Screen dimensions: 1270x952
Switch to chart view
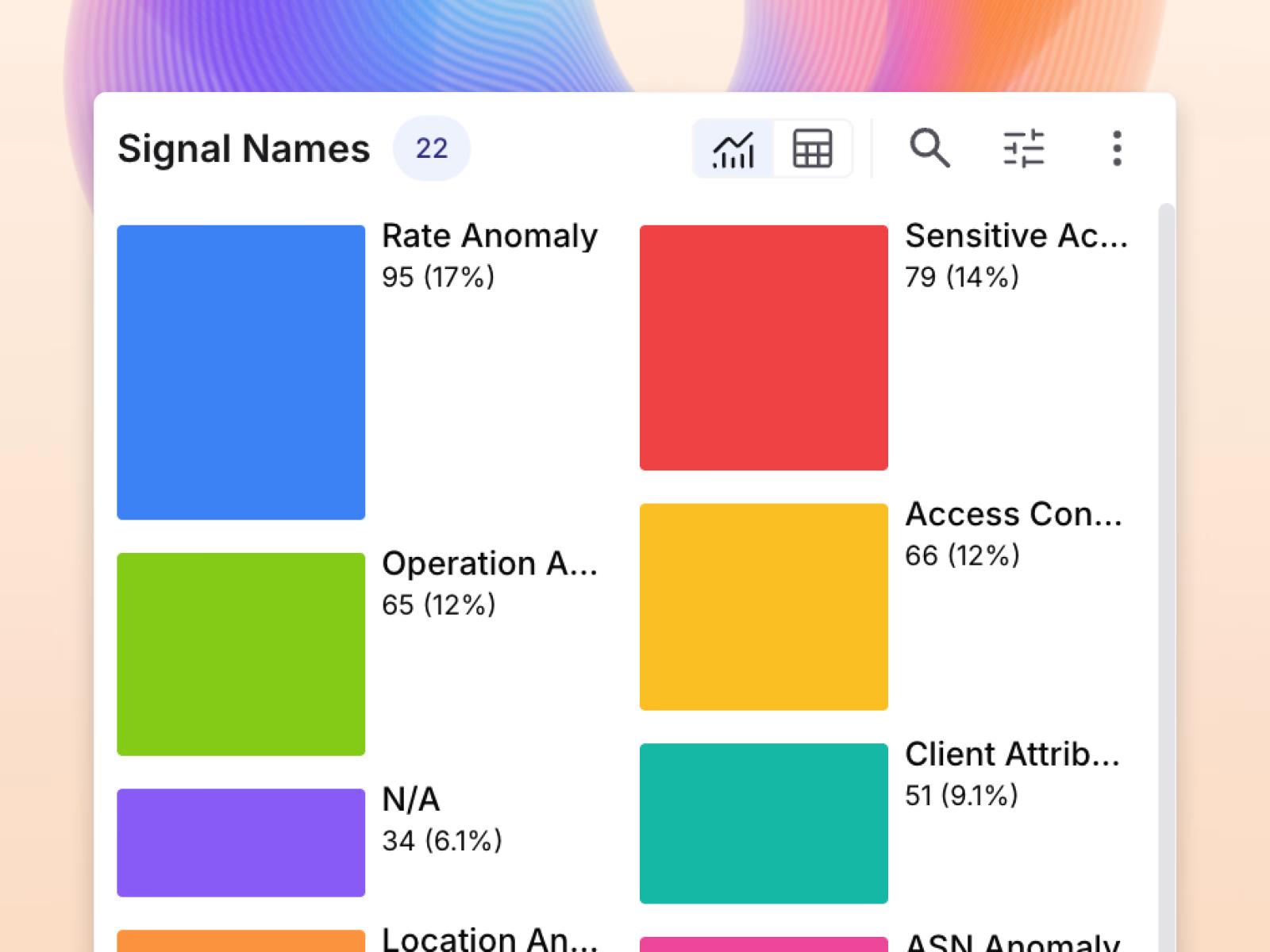[733, 148]
